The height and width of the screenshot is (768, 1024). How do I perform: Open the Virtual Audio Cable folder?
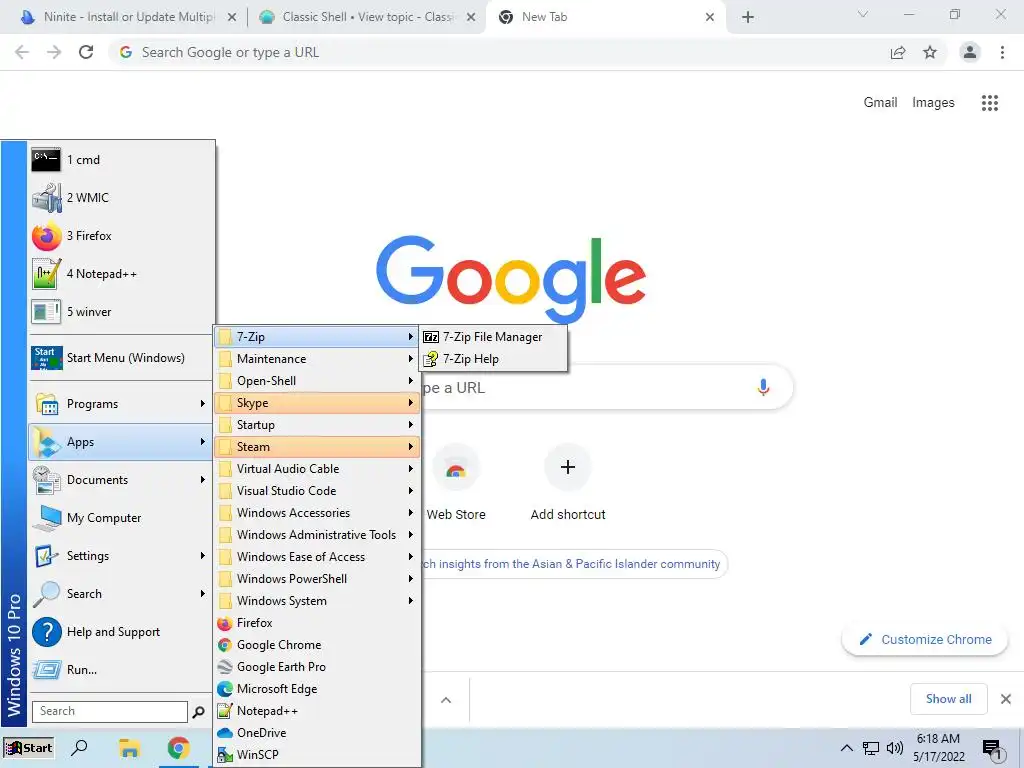(x=317, y=469)
